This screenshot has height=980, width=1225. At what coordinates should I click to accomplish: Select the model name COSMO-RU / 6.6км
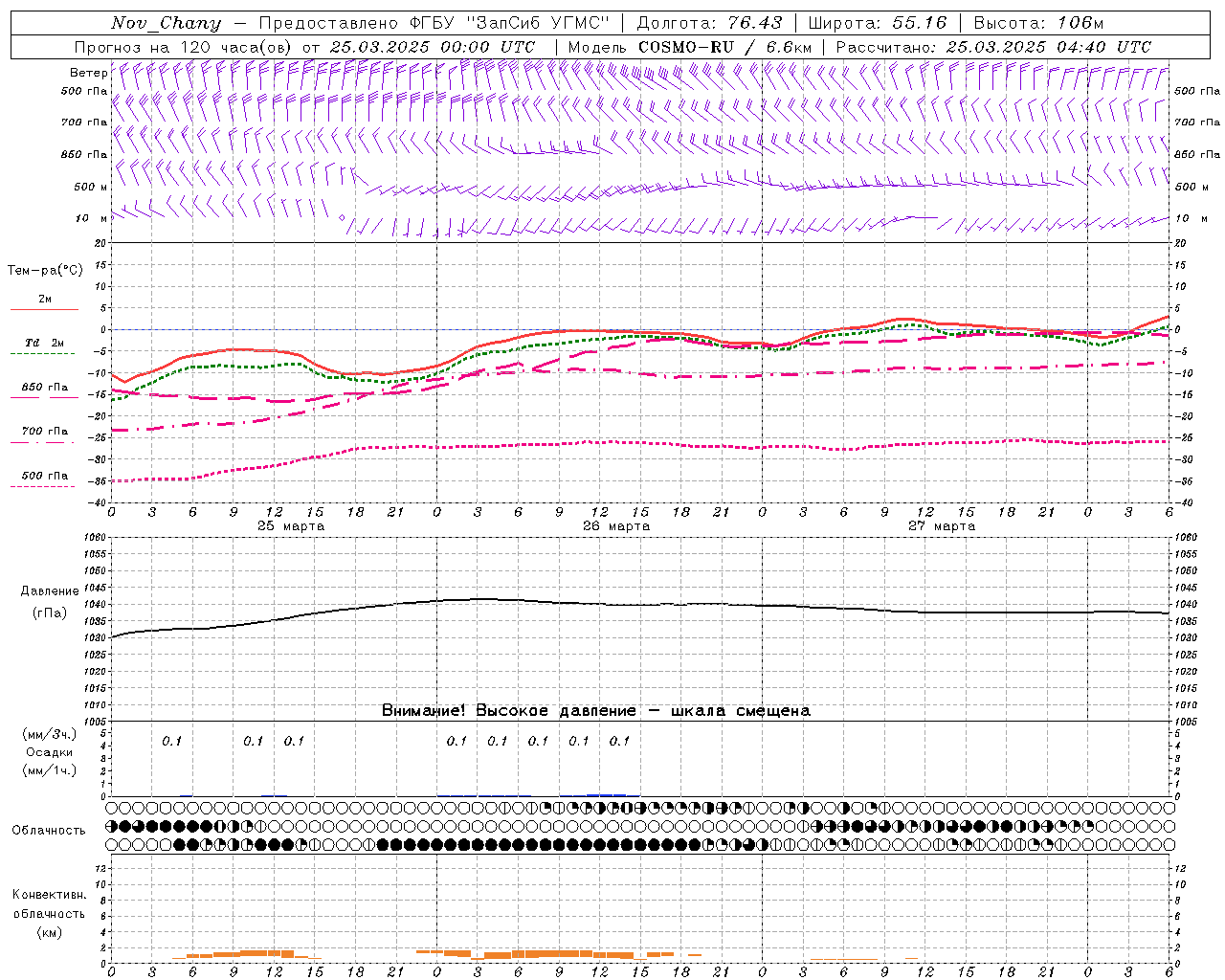[724, 47]
